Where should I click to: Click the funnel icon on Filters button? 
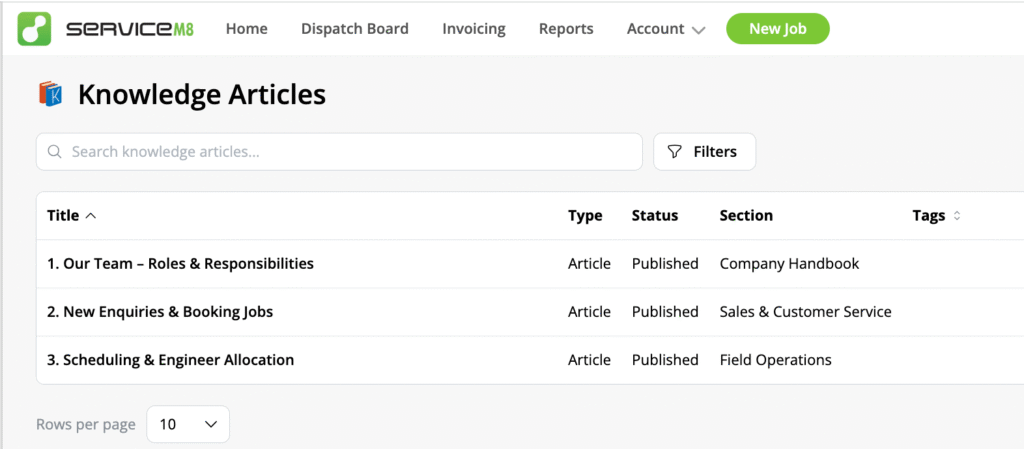[674, 152]
